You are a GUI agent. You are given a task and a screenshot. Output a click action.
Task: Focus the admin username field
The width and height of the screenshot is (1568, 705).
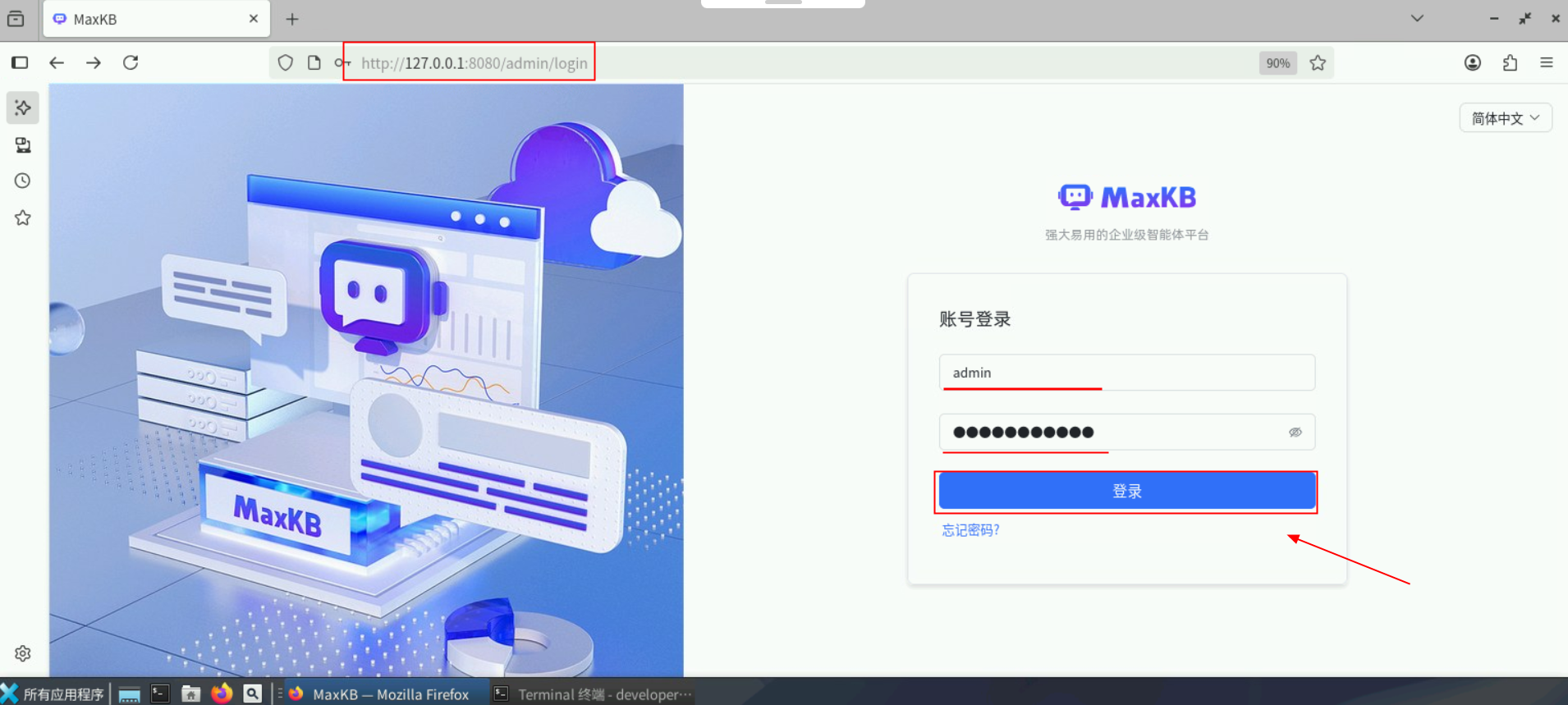(1126, 373)
